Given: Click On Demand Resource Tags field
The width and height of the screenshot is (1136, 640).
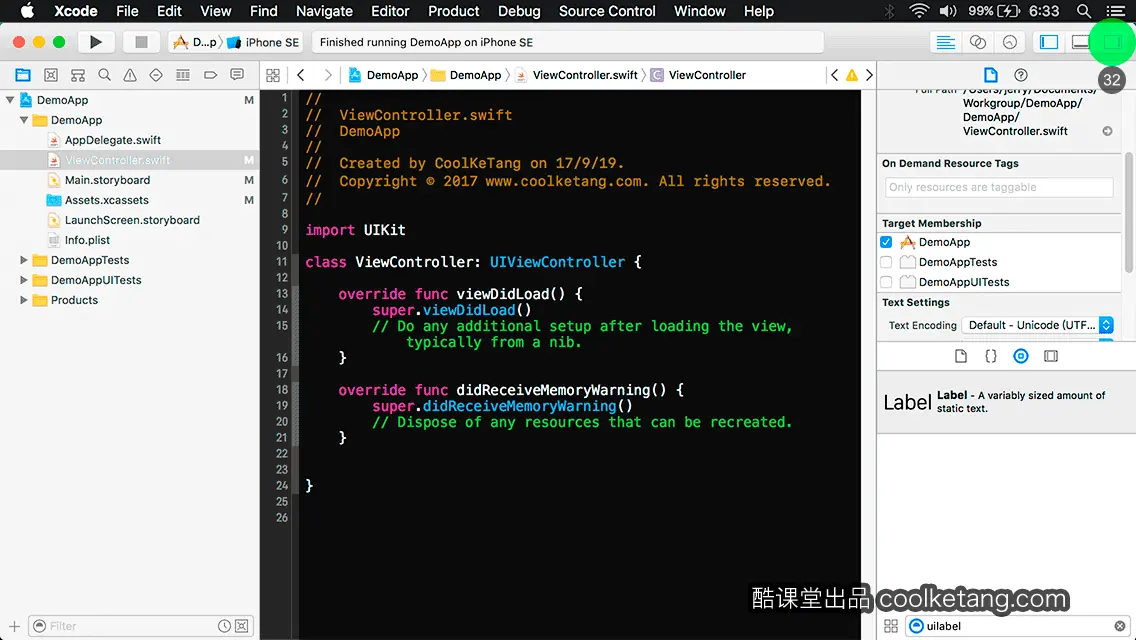Looking at the screenshot, I should coord(999,187).
